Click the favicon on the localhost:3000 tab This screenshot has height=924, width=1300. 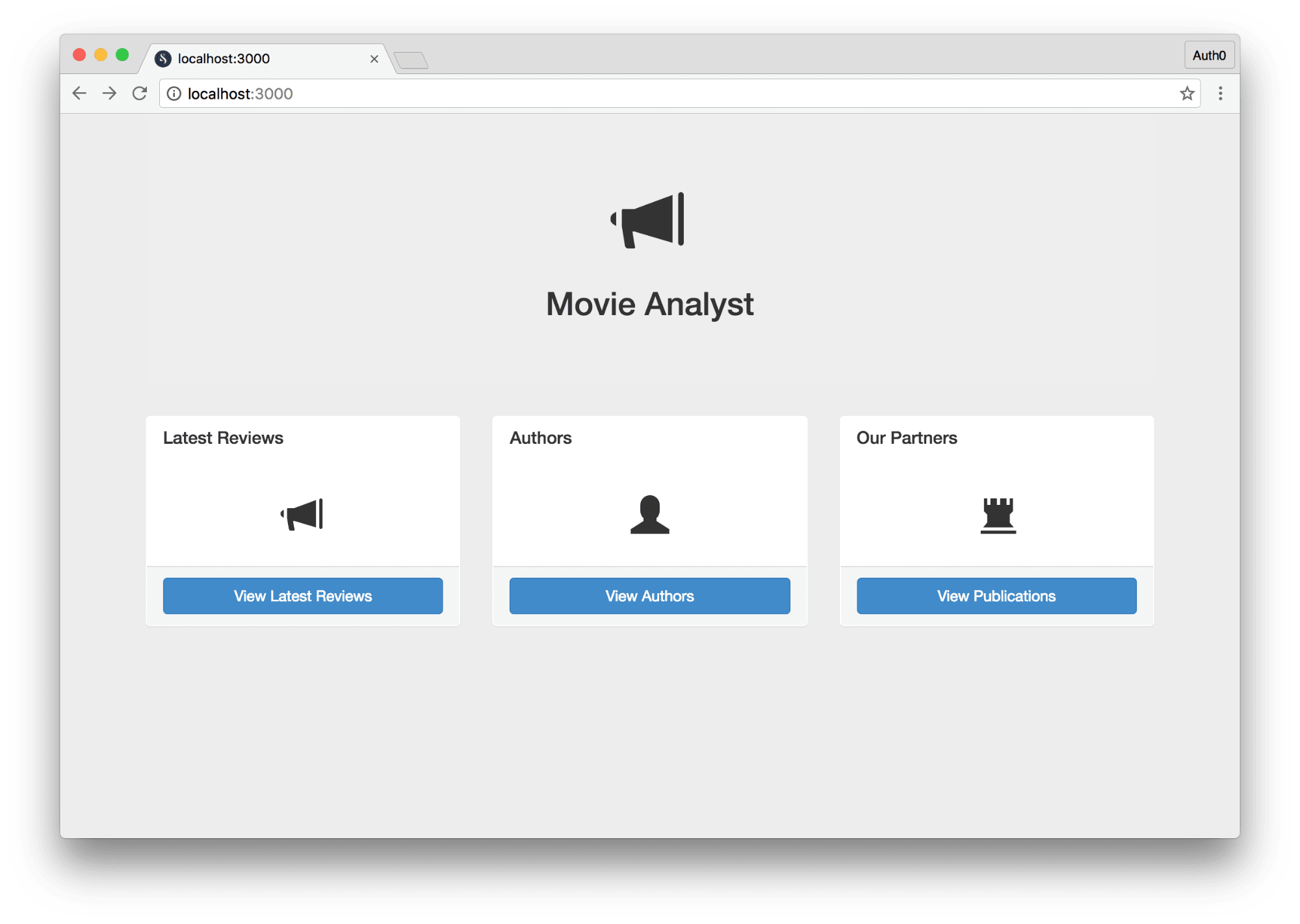pyautogui.click(x=163, y=58)
